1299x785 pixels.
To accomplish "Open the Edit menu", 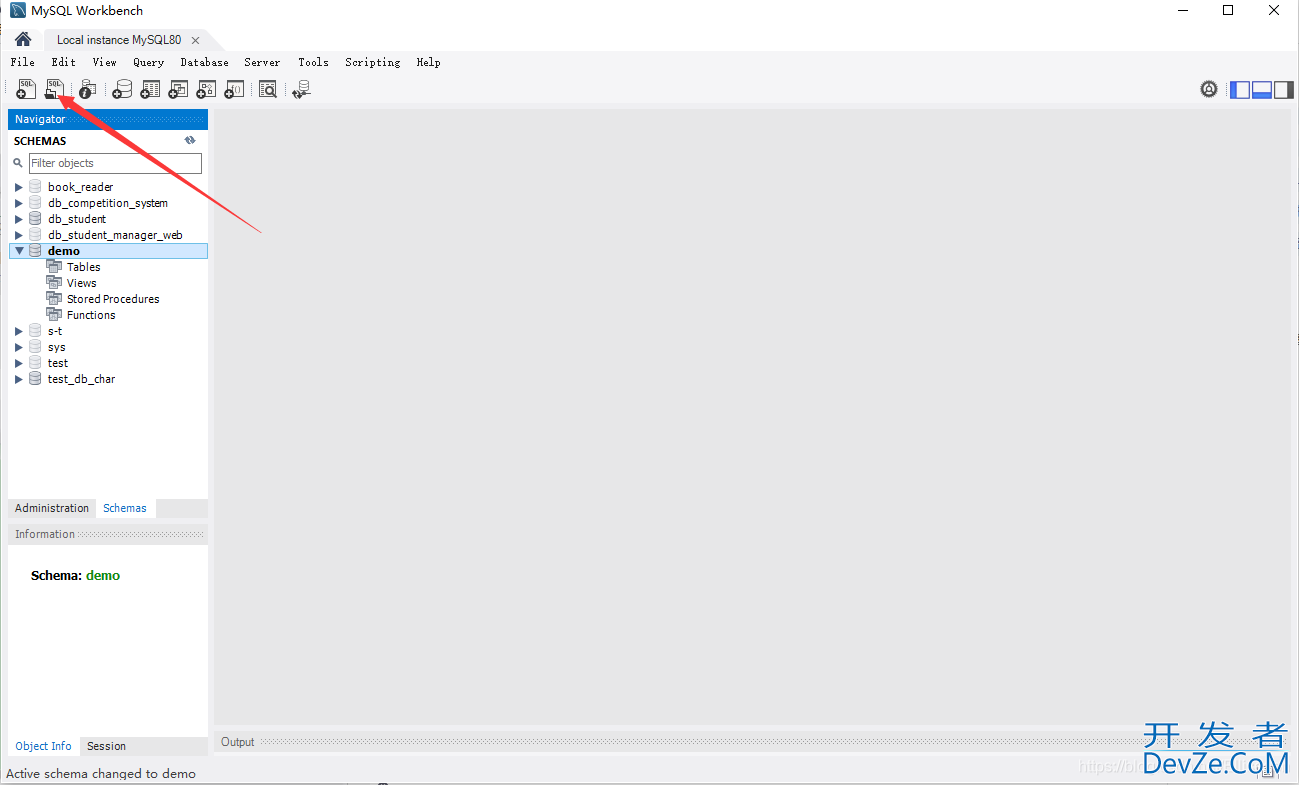I will click(x=64, y=62).
